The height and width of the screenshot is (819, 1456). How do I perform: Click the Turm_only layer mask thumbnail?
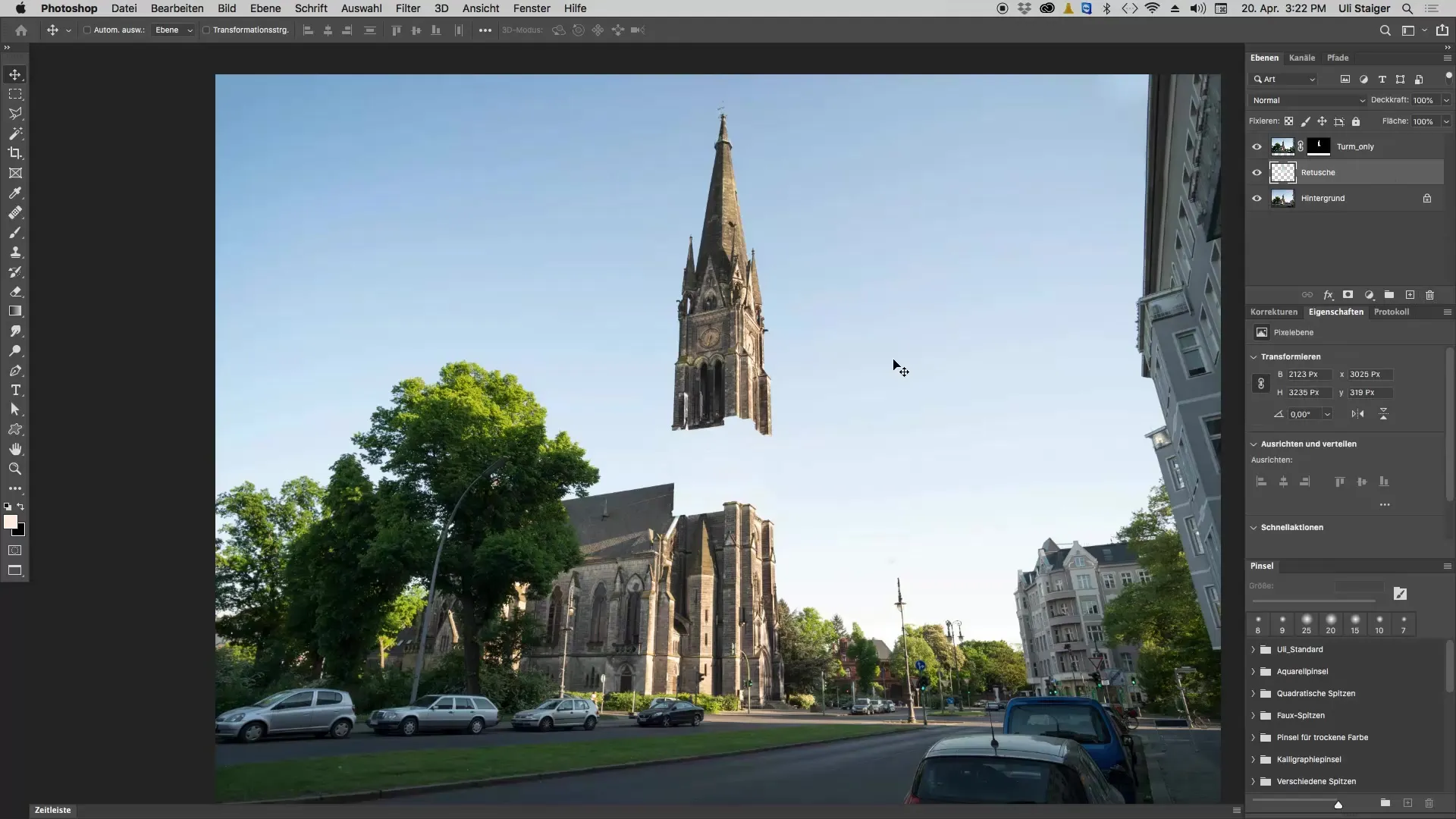pyautogui.click(x=1319, y=146)
